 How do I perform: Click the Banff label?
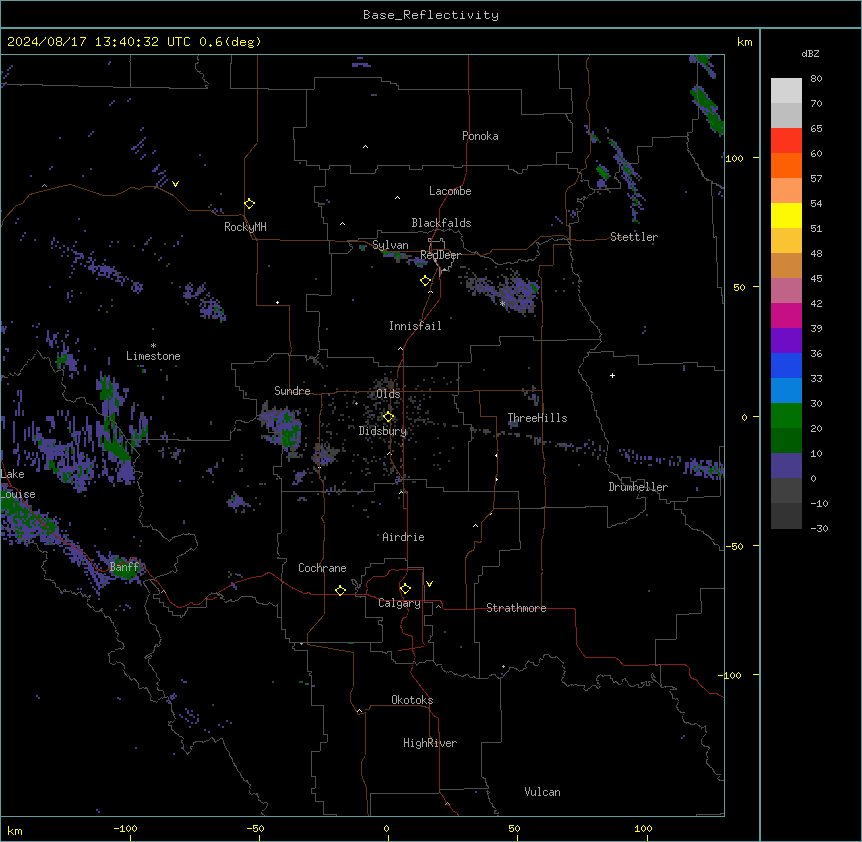[124, 567]
